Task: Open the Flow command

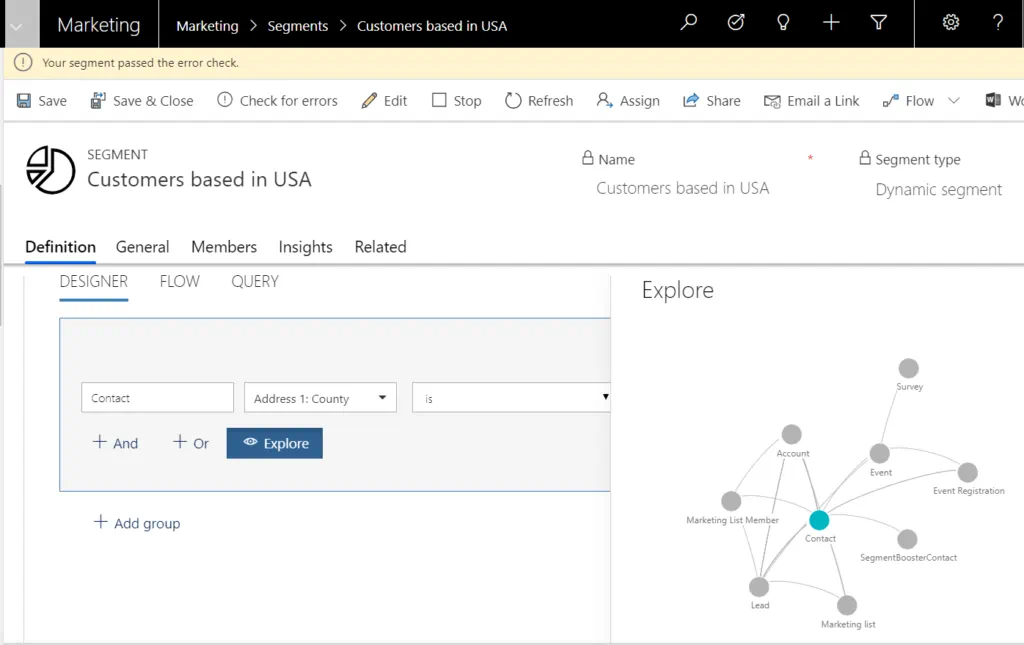Action: [908, 101]
